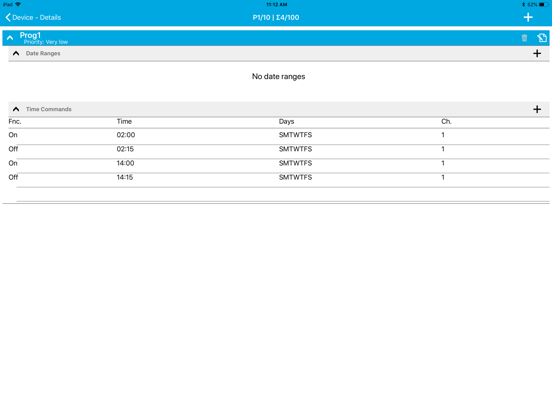Select the 14:15 time cell

tap(125, 177)
